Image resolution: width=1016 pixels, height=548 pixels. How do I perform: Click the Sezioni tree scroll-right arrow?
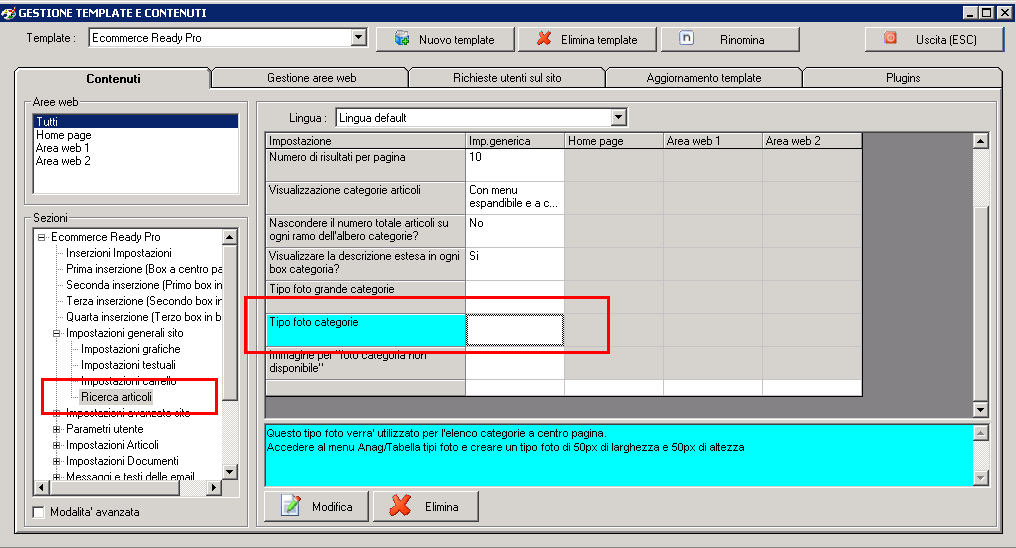click(x=214, y=487)
